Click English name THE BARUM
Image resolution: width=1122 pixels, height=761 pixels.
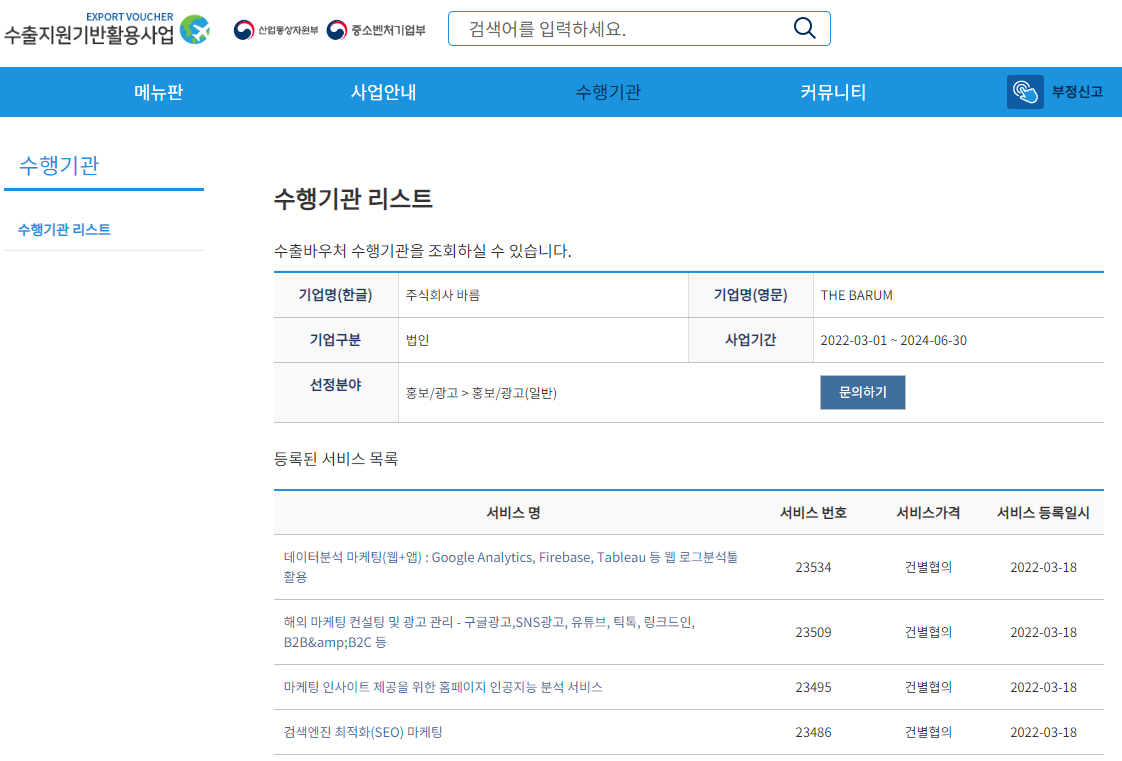(x=856, y=295)
